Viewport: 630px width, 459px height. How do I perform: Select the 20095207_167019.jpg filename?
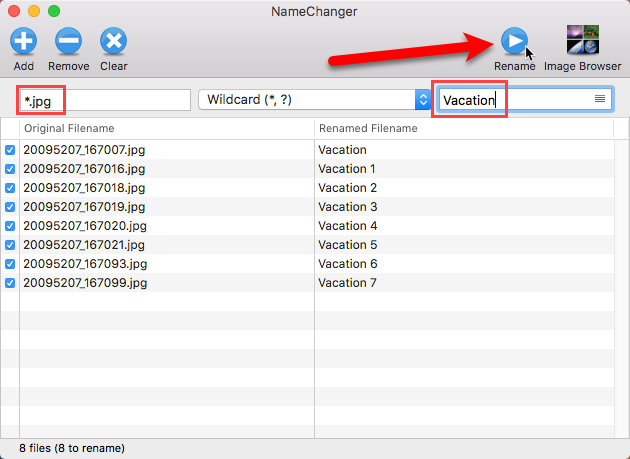point(84,207)
